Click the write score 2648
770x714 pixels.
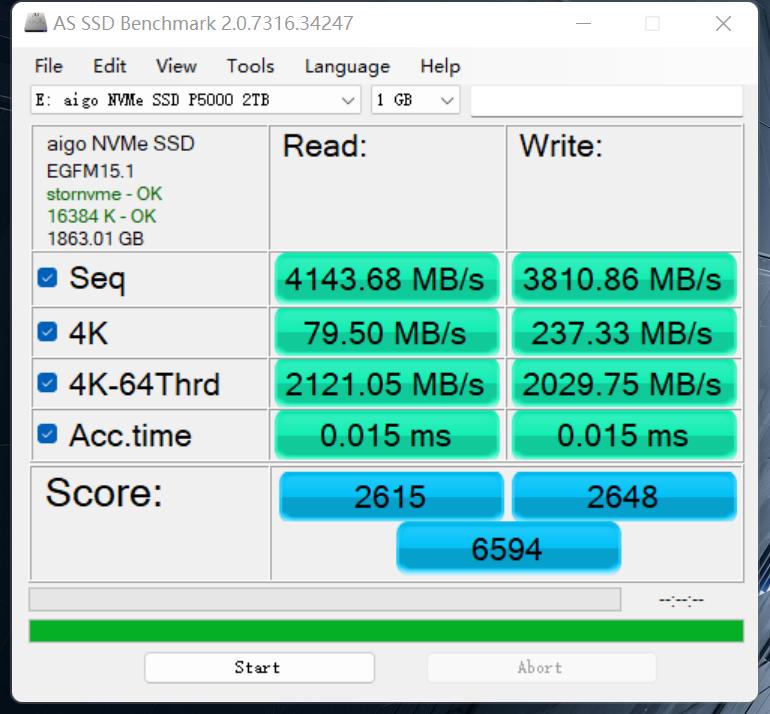tap(624, 495)
